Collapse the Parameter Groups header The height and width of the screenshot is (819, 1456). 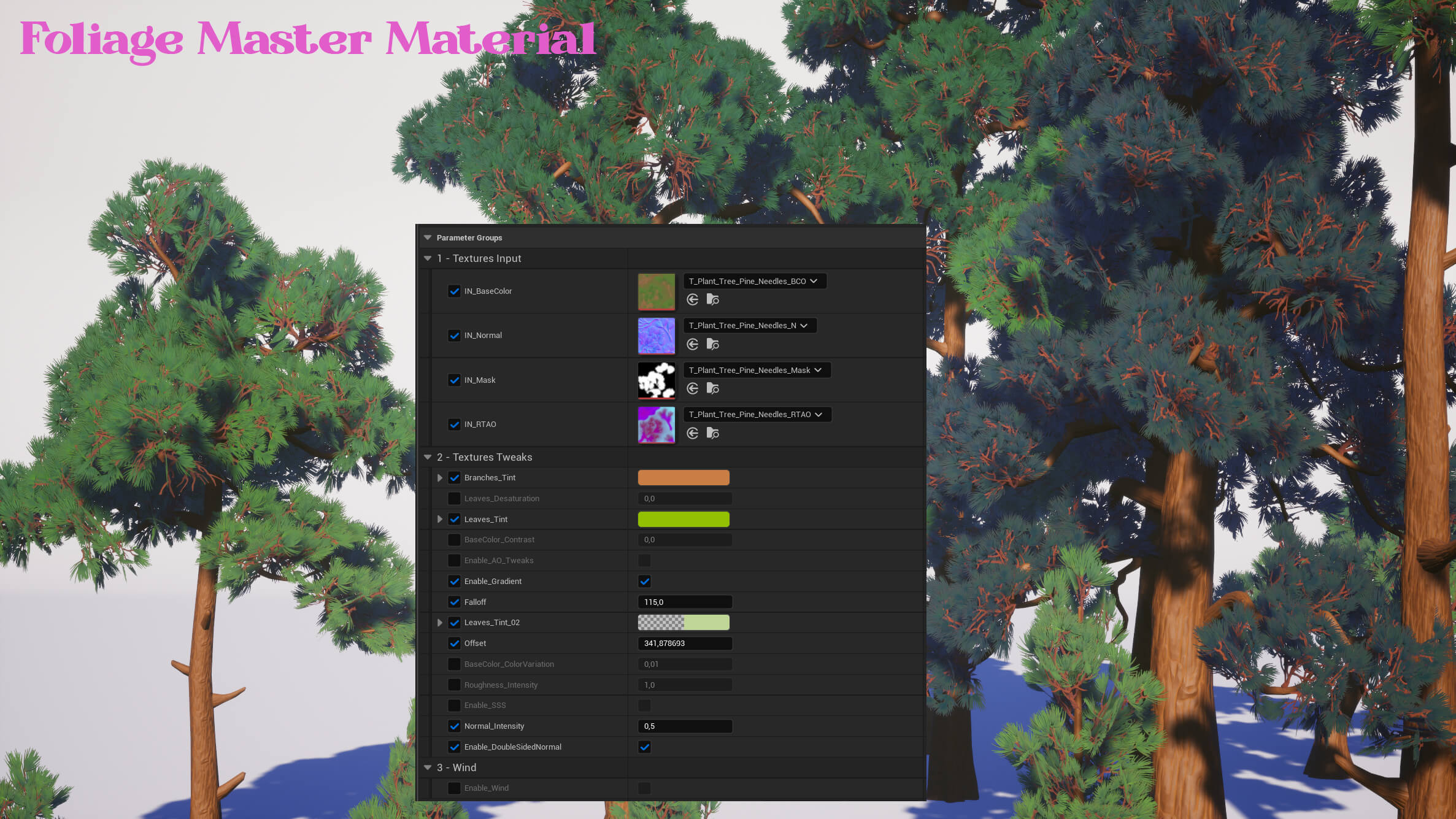pos(428,237)
